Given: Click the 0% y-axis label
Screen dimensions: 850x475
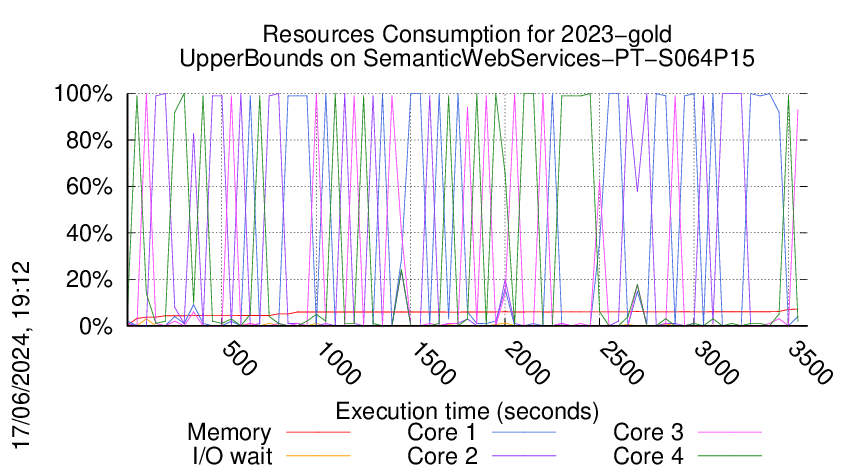Looking at the screenshot, I should click(x=96, y=326).
